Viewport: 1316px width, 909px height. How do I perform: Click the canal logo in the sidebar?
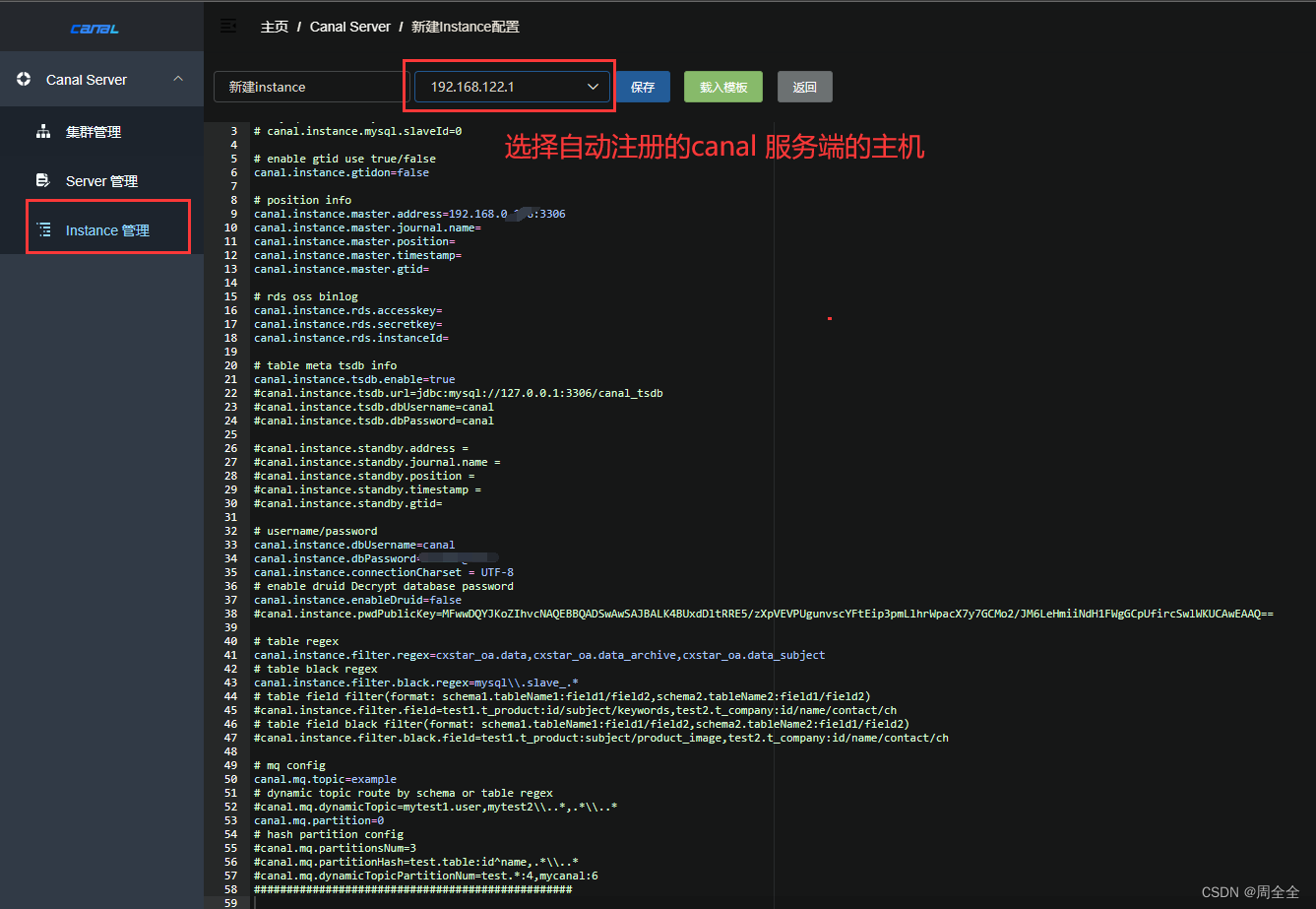pyautogui.click(x=94, y=29)
